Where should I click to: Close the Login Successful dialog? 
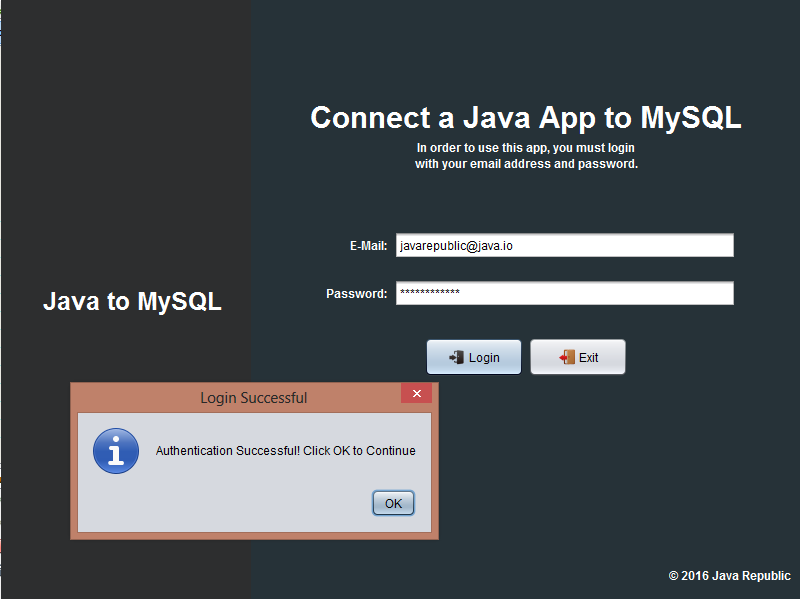[417, 393]
